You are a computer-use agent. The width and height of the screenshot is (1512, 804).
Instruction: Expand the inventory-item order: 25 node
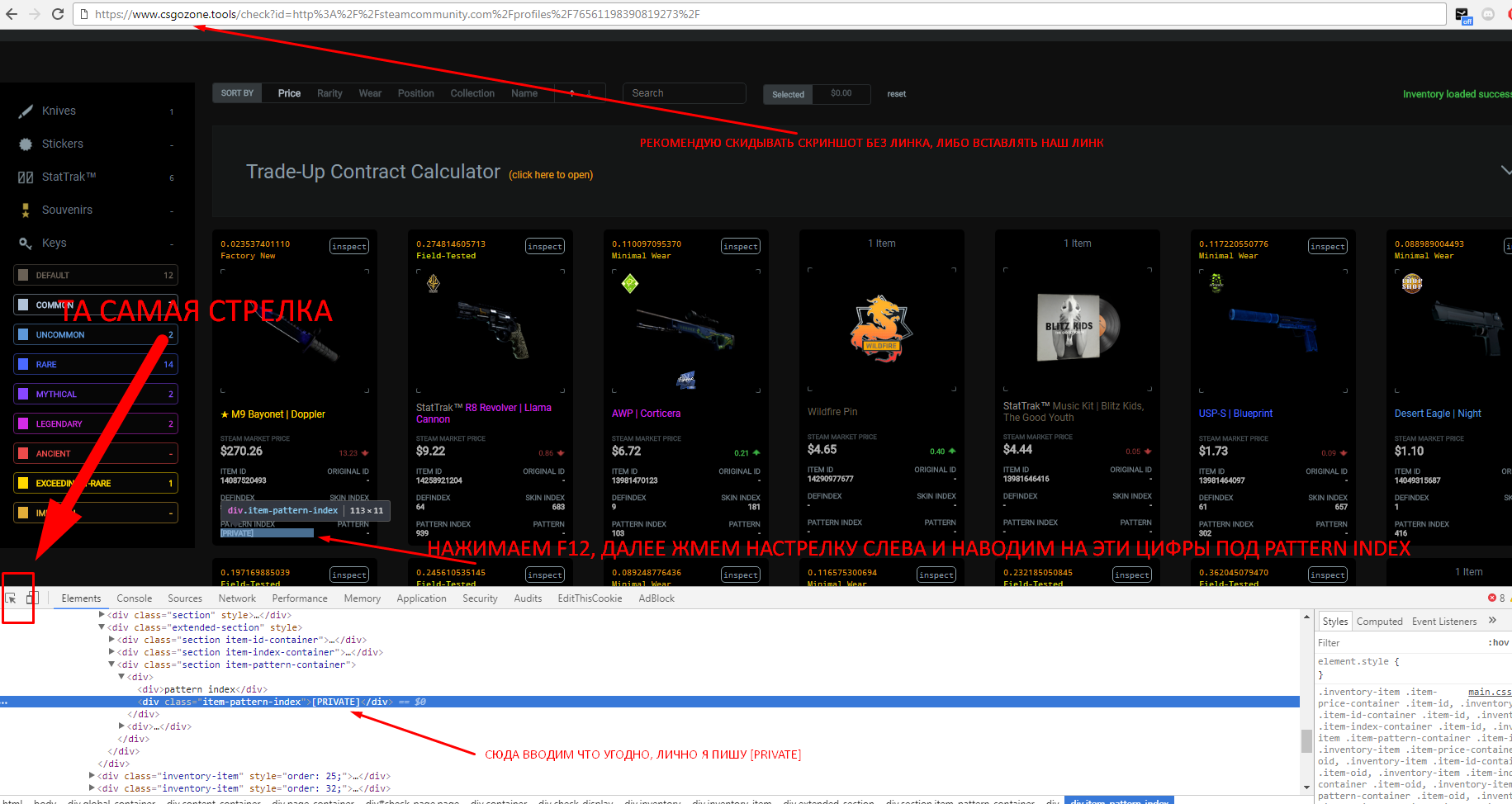[x=92, y=776]
